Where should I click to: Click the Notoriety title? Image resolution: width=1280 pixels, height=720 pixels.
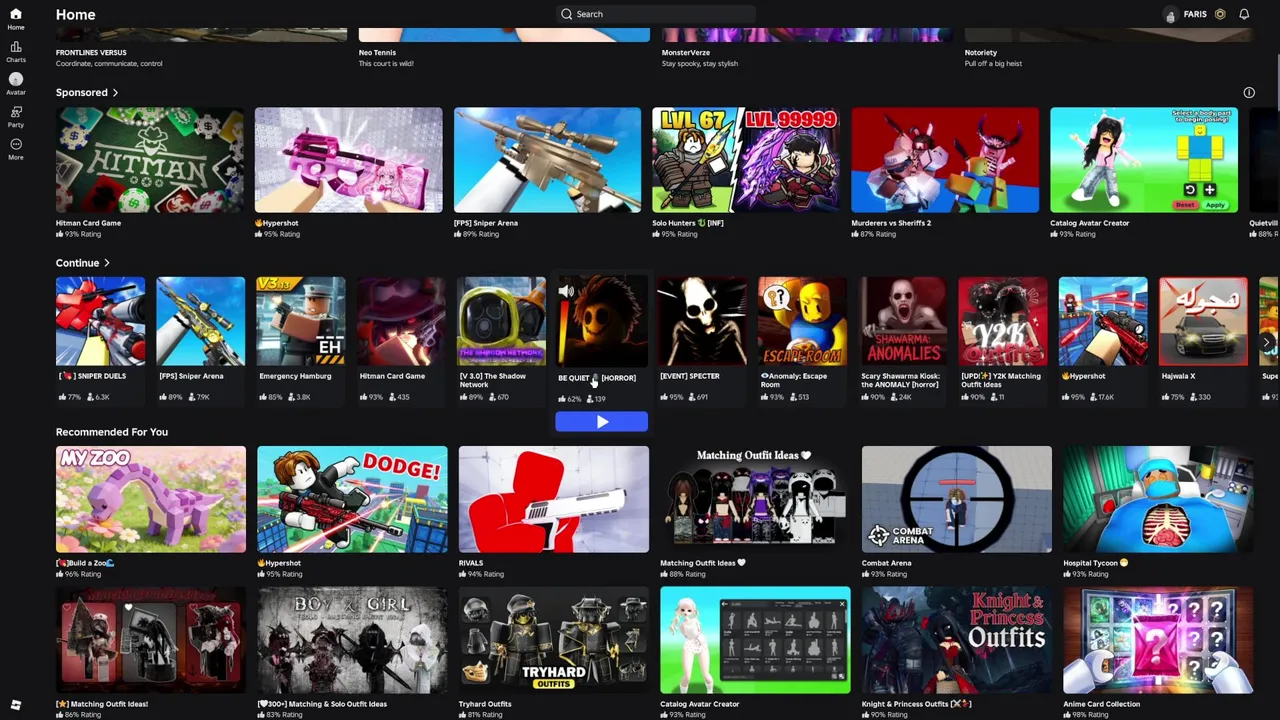980,53
